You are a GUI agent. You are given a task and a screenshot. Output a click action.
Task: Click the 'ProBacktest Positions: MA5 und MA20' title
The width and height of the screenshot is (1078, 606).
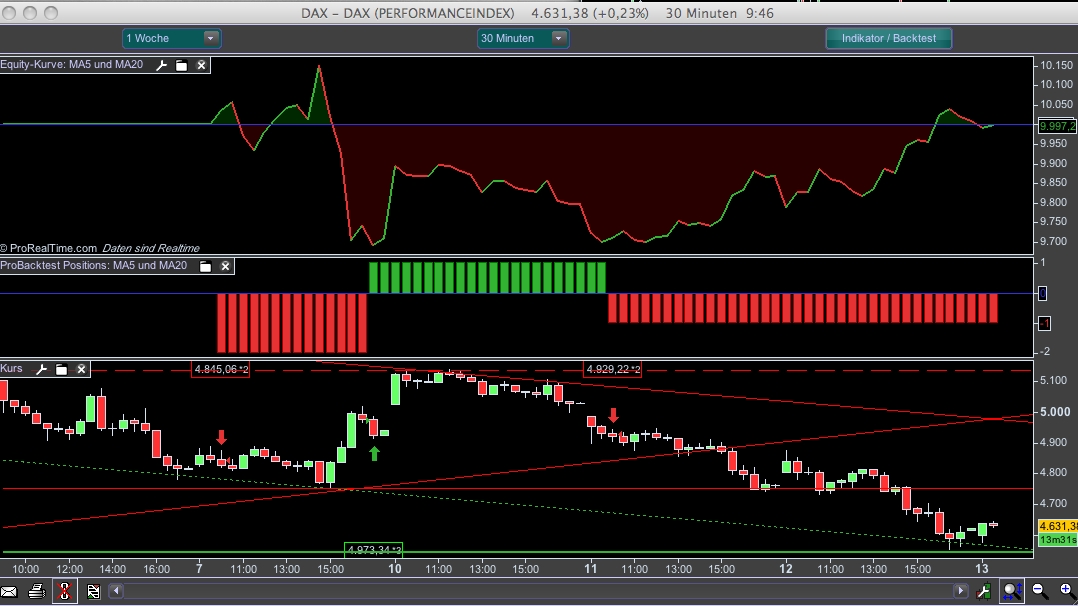click(x=94, y=266)
